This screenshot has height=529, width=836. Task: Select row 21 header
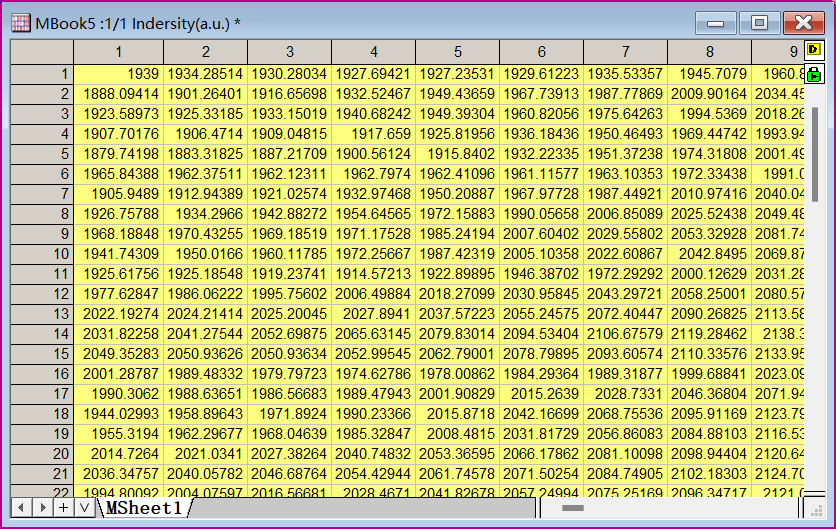[41, 474]
